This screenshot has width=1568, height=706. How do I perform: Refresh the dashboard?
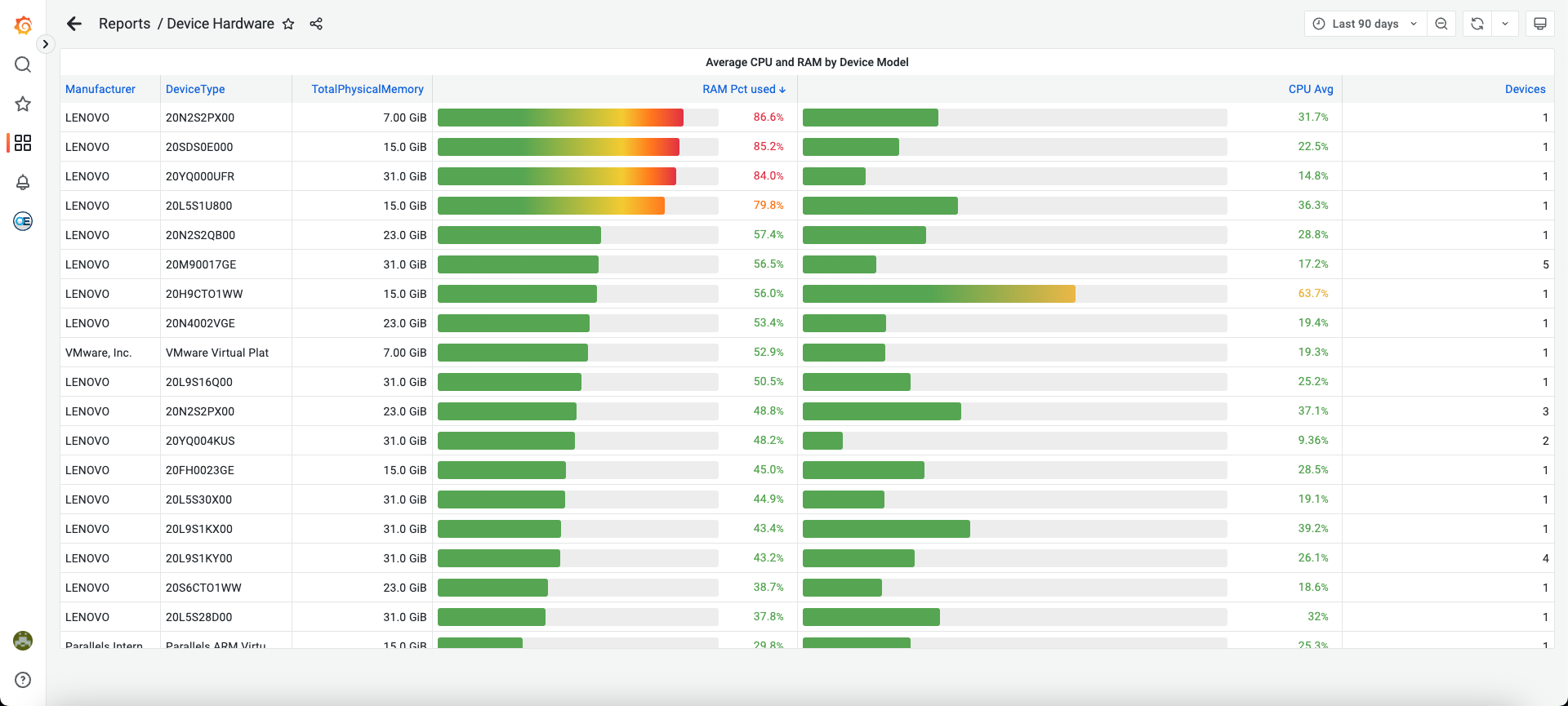1477,24
